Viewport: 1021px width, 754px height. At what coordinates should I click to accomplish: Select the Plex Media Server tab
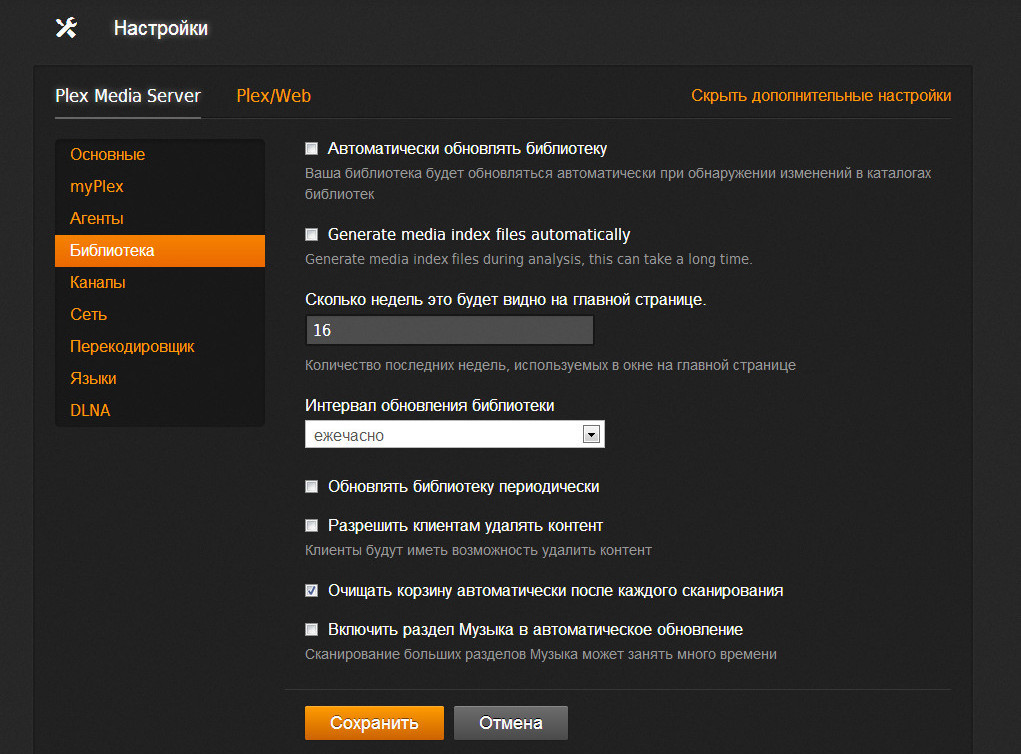128,96
